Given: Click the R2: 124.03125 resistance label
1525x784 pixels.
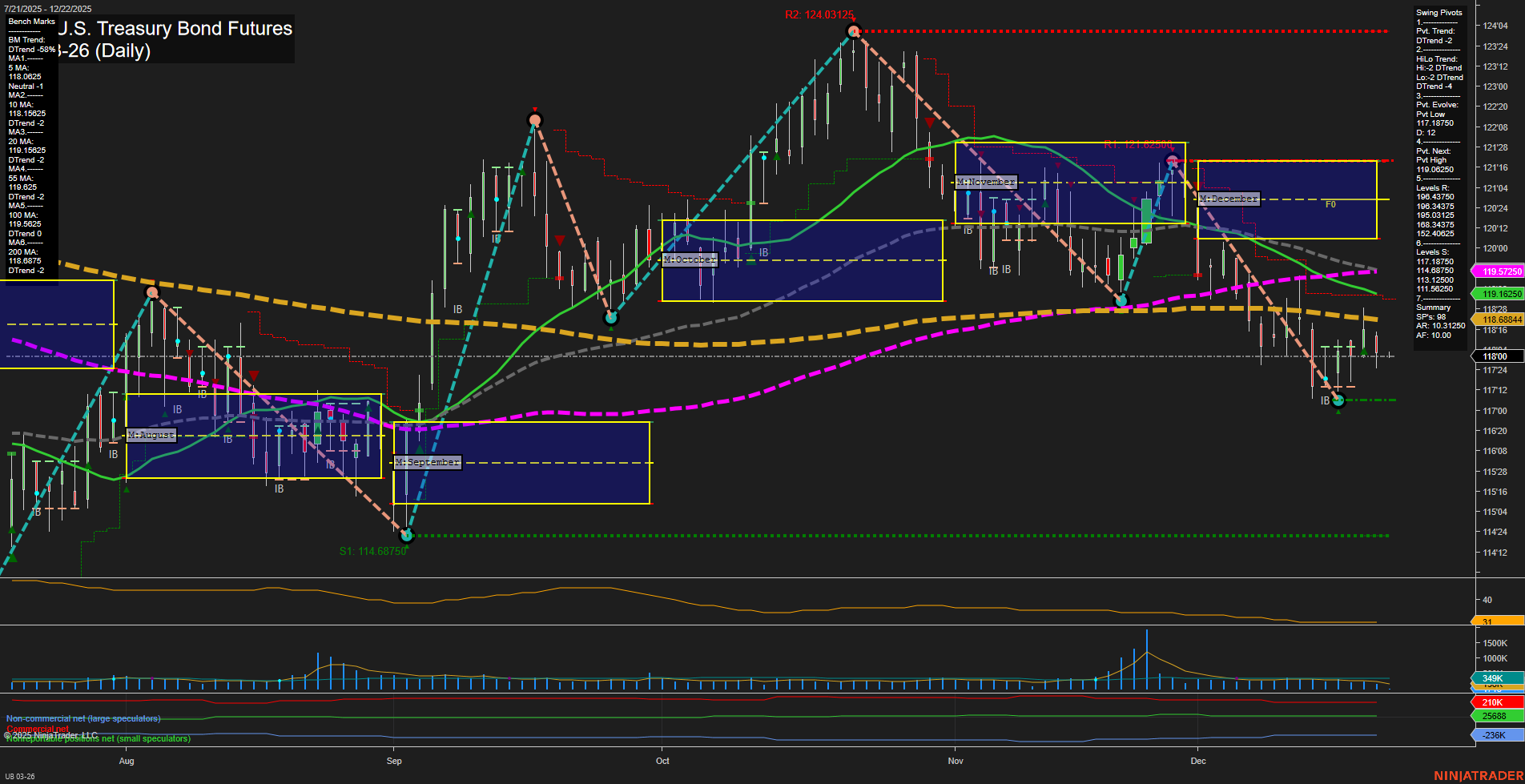Looking at the screenshot, I should tap(819, 13).
